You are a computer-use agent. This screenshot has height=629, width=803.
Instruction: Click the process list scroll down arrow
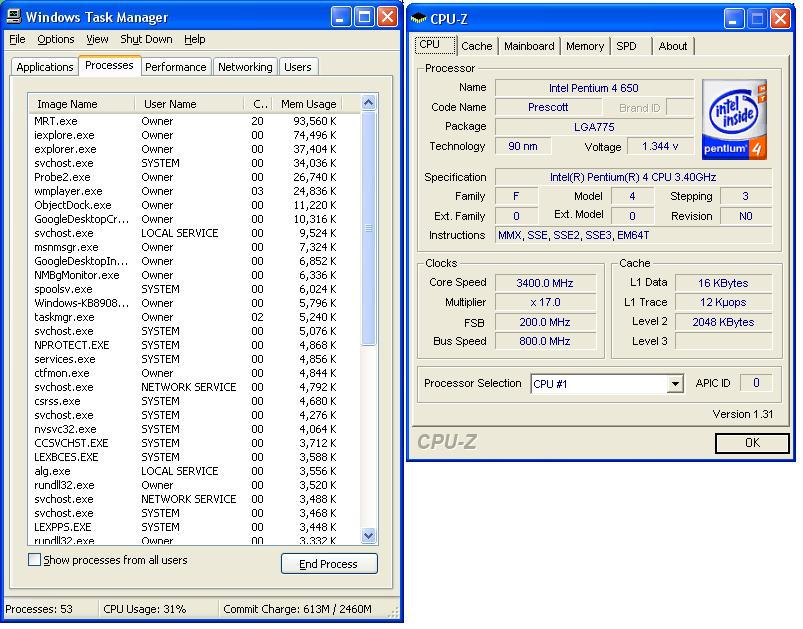coord(368,536)
